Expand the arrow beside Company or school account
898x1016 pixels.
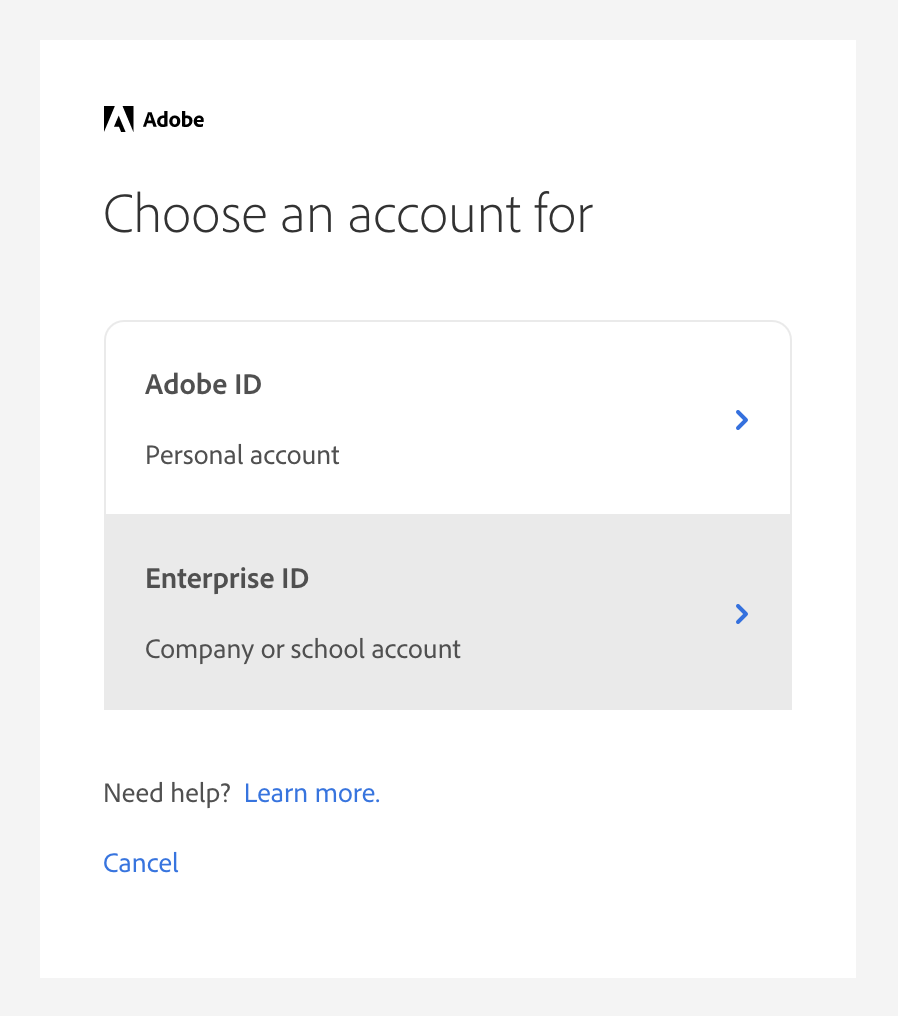(741, 614)
